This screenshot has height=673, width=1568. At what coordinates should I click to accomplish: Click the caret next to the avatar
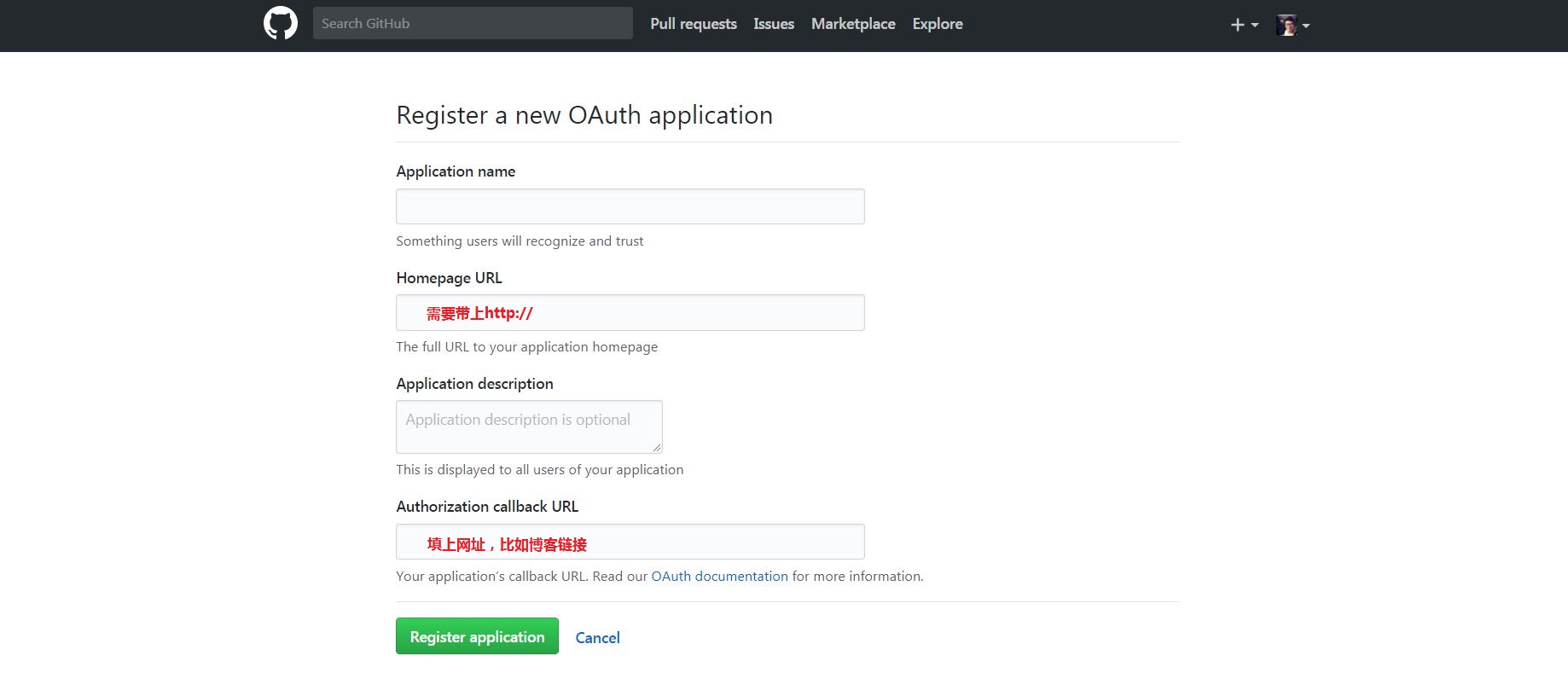1305,26
